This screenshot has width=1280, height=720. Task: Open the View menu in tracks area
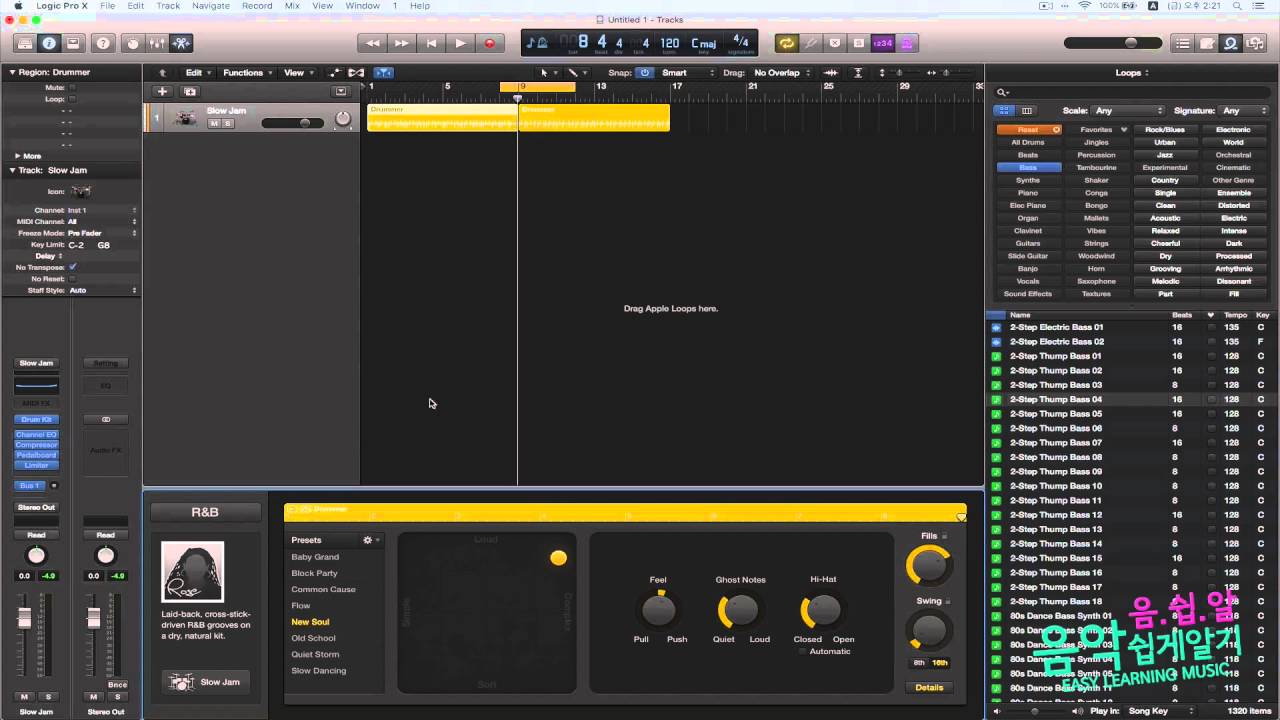click(297, 73)
